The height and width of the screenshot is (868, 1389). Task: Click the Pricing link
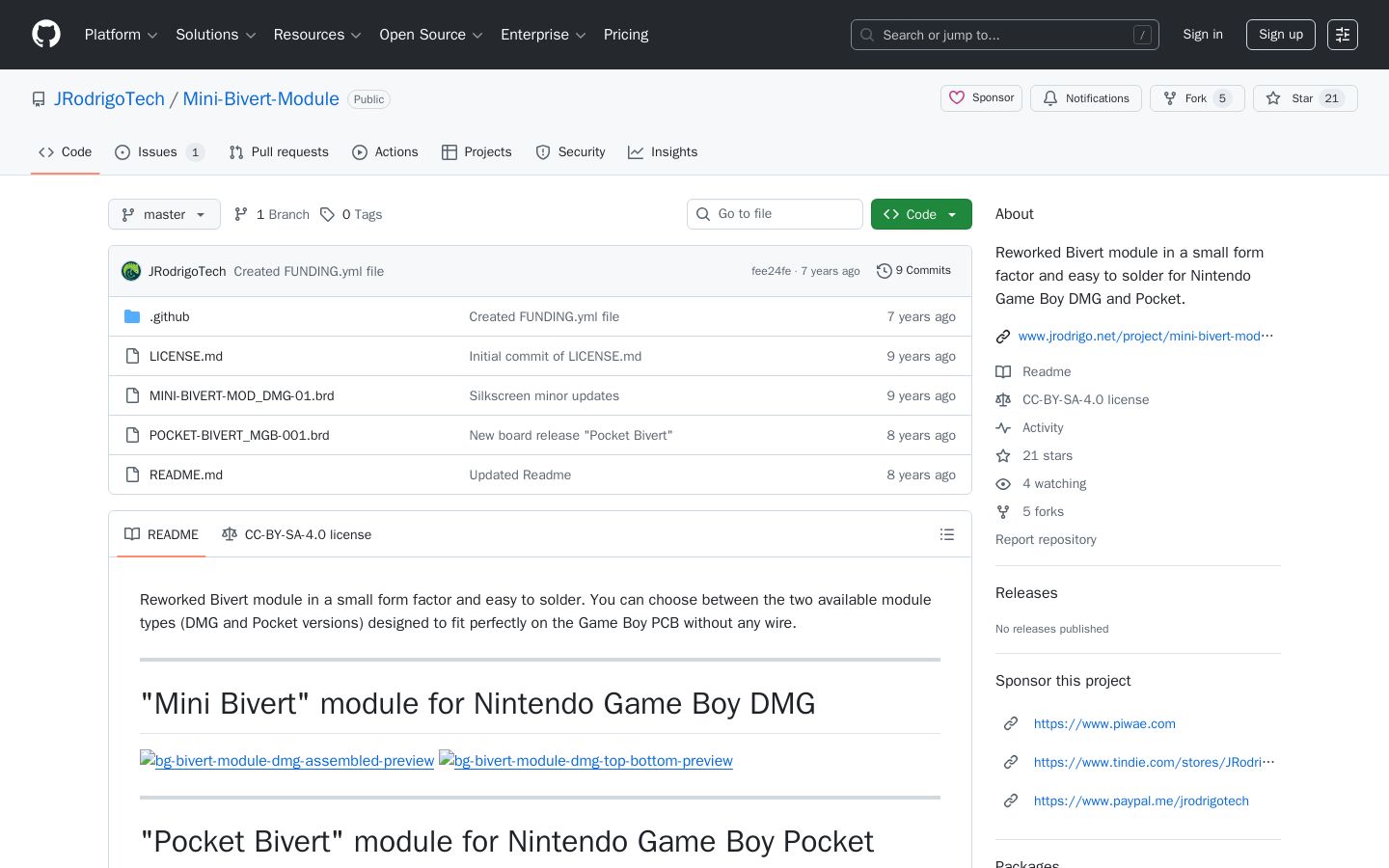[626, 35]
